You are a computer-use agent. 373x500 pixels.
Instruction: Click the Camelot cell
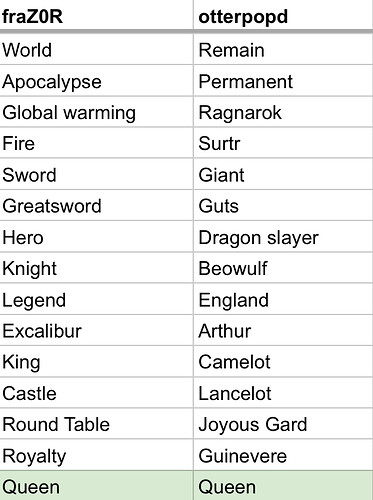pos(283,362)
